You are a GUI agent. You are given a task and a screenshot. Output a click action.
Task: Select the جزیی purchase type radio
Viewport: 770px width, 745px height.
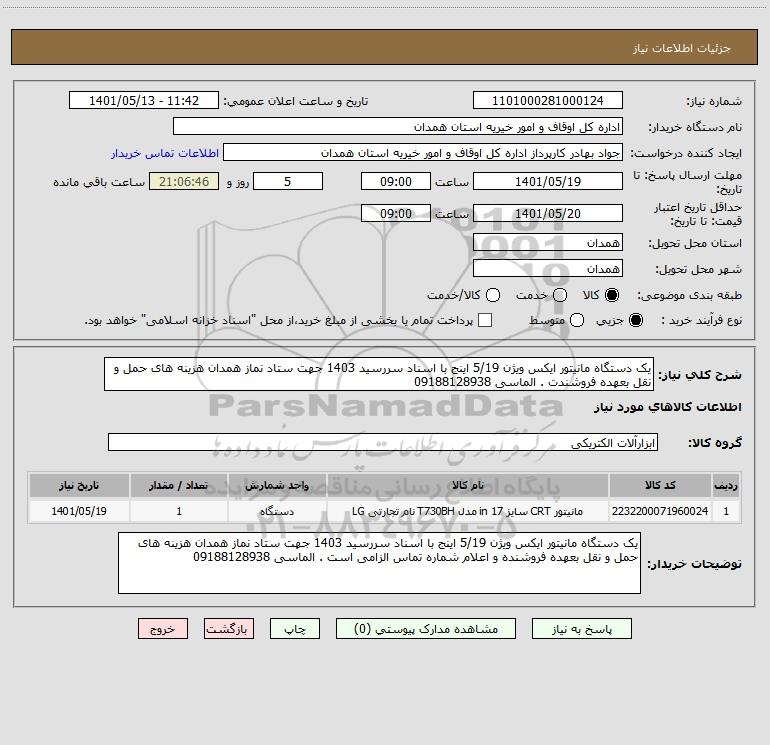635,321
